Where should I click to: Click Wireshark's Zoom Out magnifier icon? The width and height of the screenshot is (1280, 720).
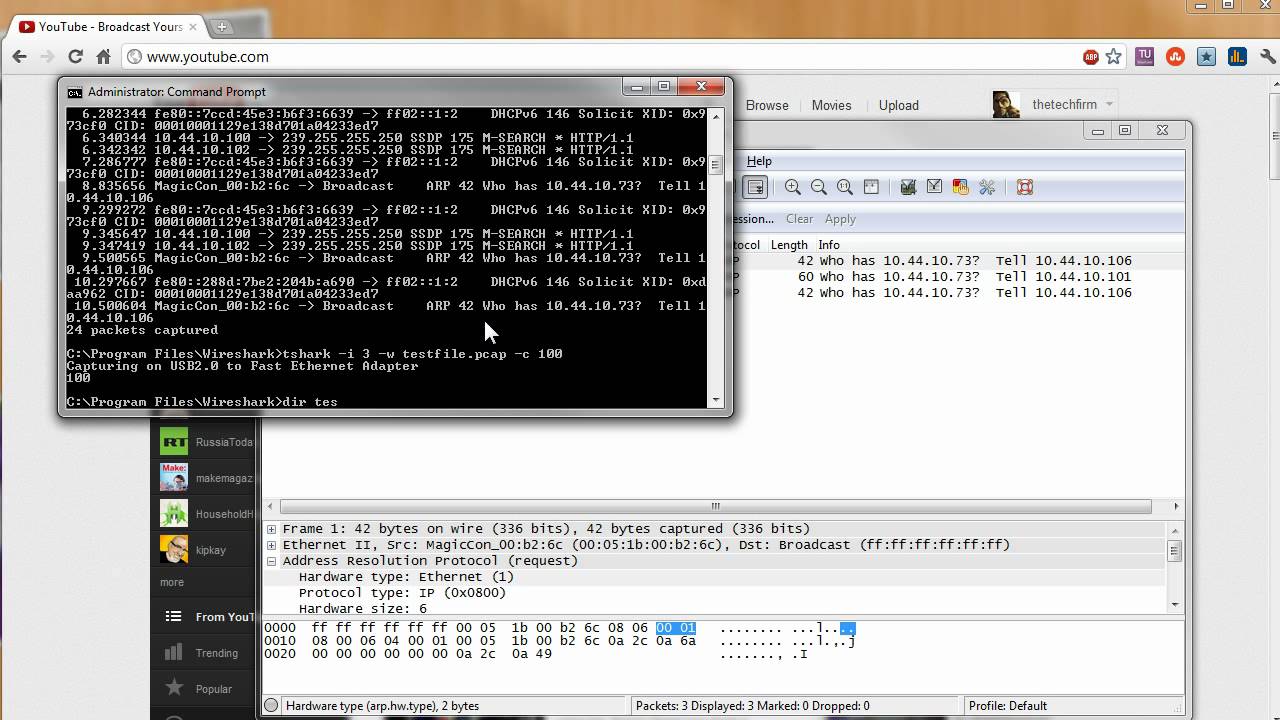point(819,187)
